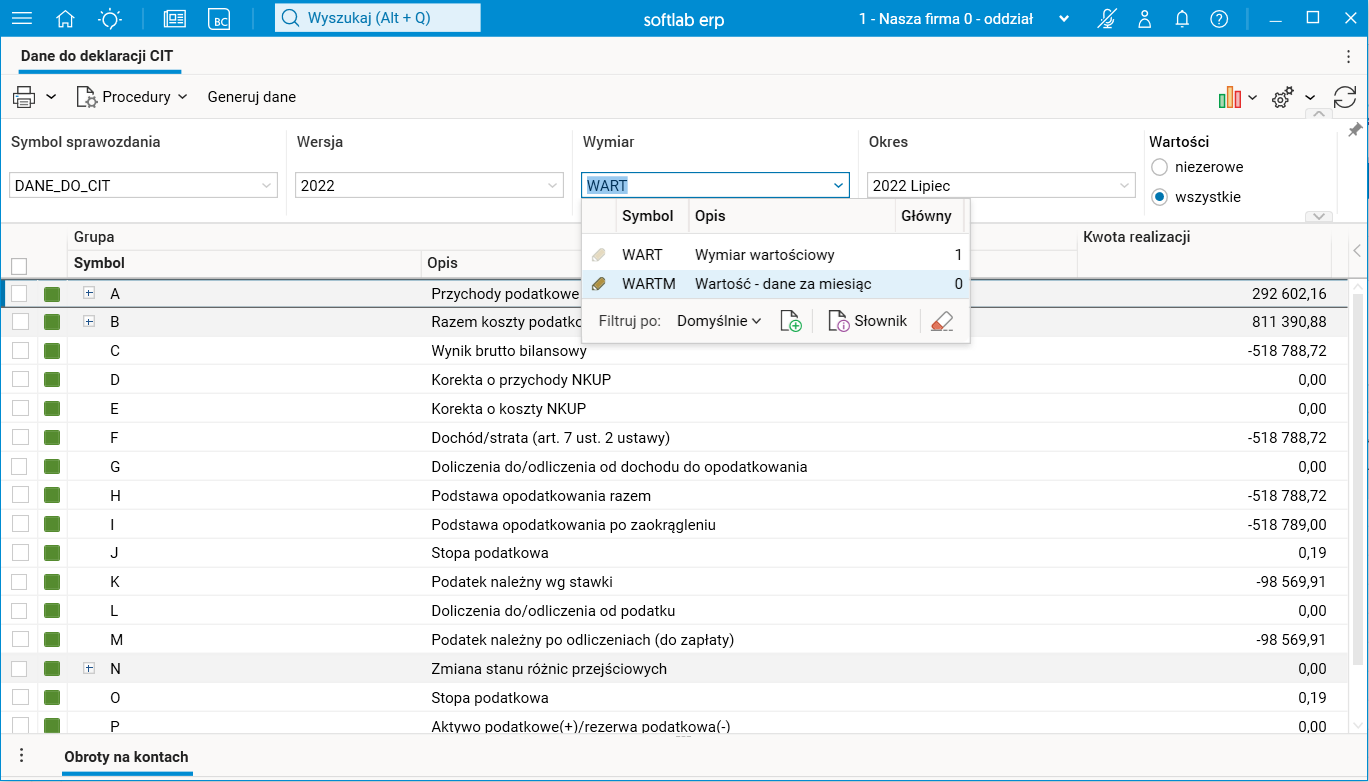Tick the checkbox for row M
The height and width of the screenshot is (782, 1369).
pos(19,640)
